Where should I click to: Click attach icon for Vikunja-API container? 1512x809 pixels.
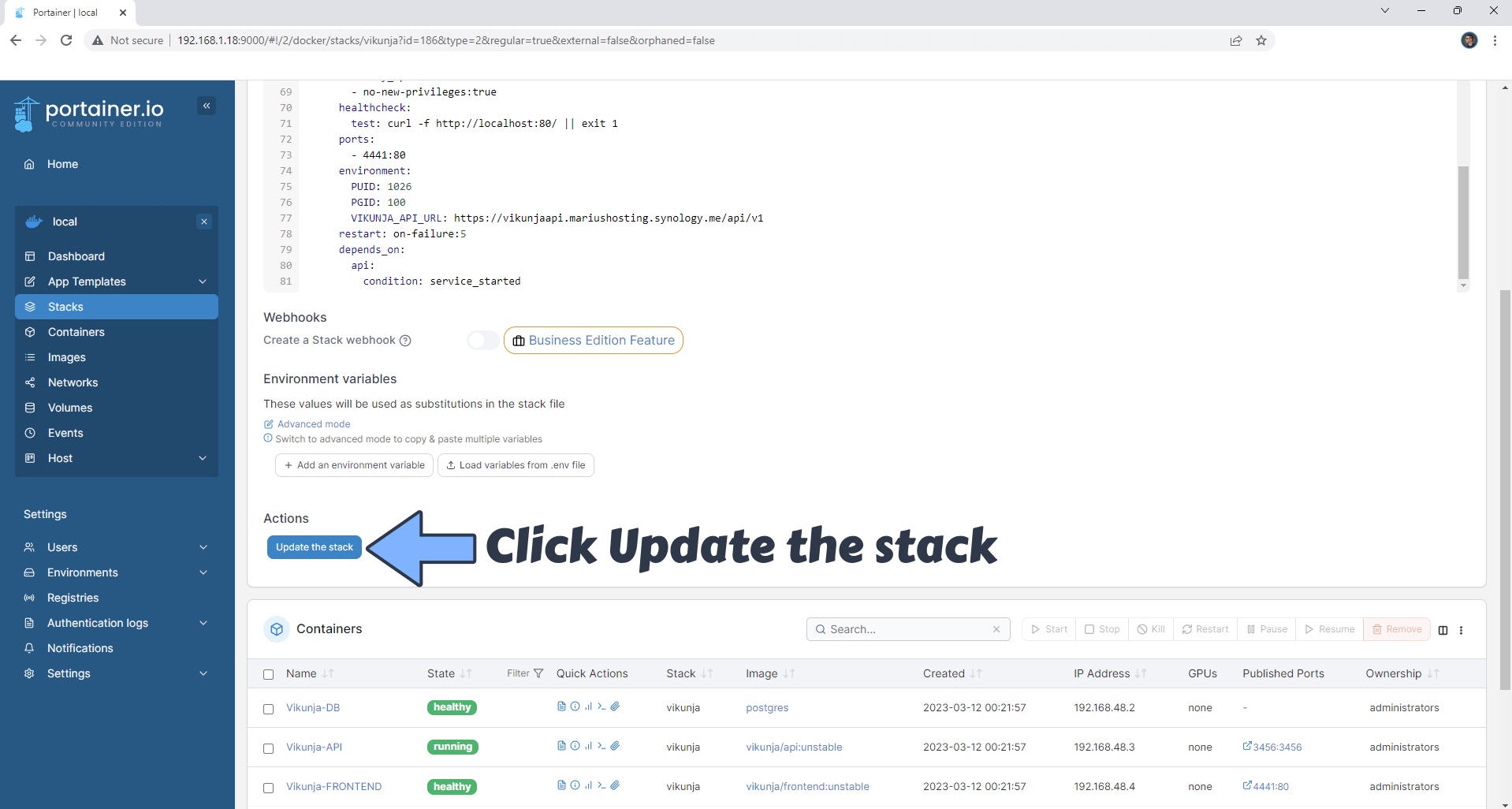pyautogui.click(x=615, y=746)
